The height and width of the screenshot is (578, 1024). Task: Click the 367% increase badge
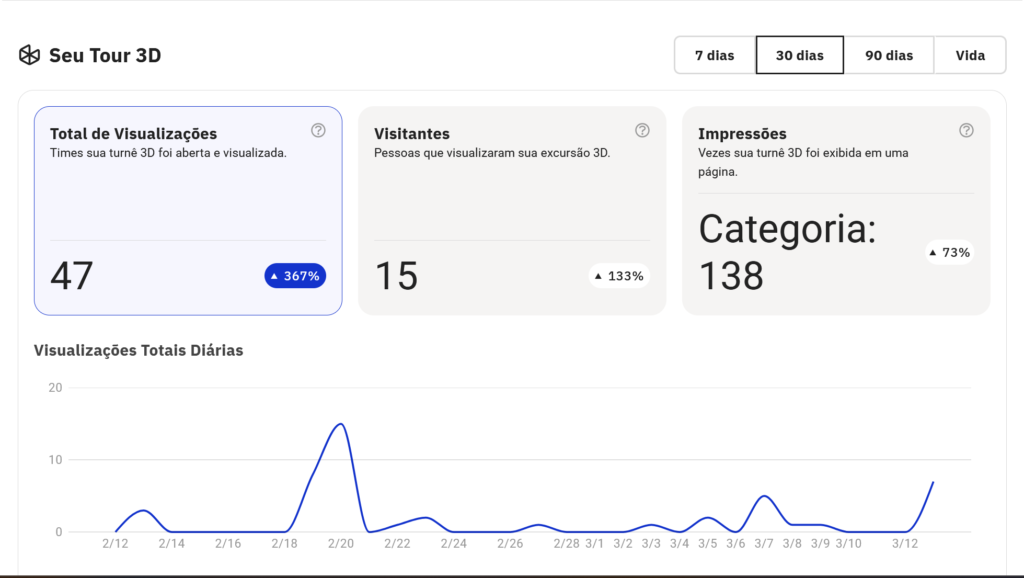coord(295,276)
